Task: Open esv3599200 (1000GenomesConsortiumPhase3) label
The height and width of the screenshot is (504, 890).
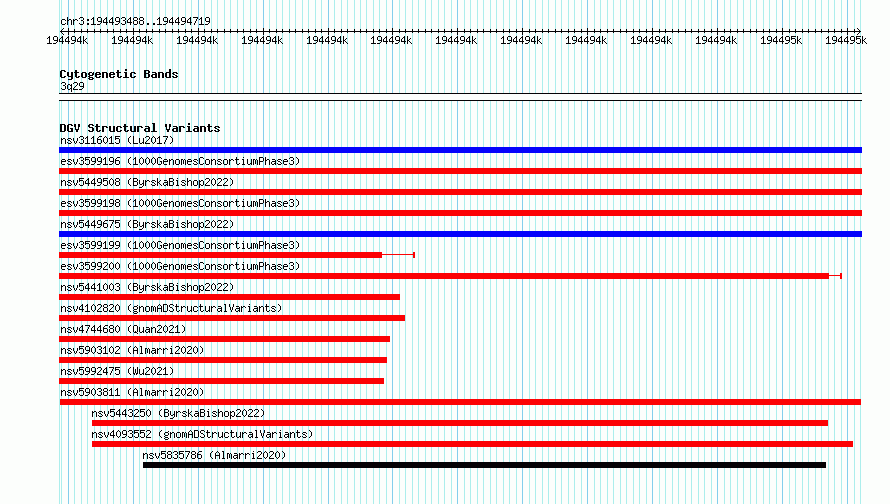Action: click(180, 266)
